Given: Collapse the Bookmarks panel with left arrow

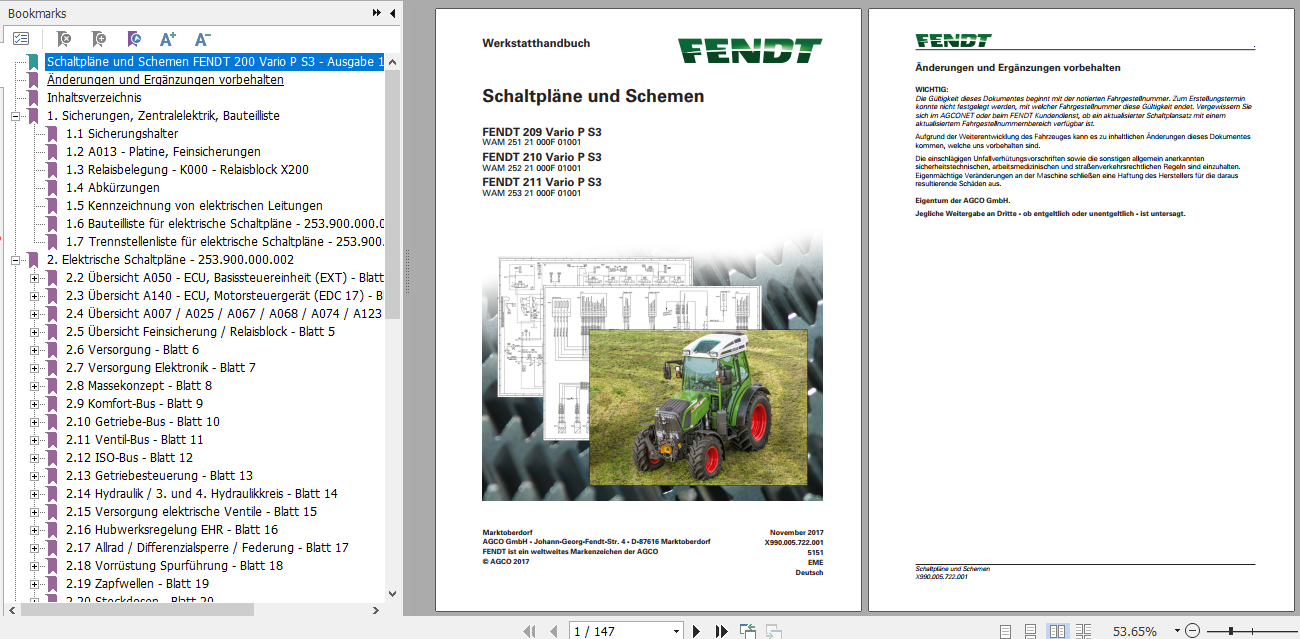Looking at the screenshot, I should pos(392,13).
